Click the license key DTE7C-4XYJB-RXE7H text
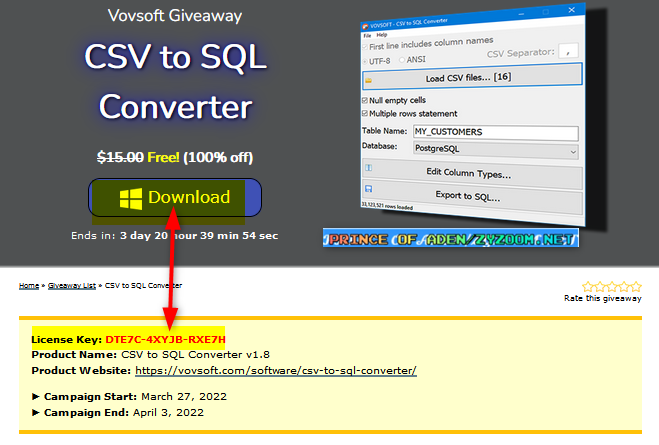659x445 pixels. click(165, 340)
